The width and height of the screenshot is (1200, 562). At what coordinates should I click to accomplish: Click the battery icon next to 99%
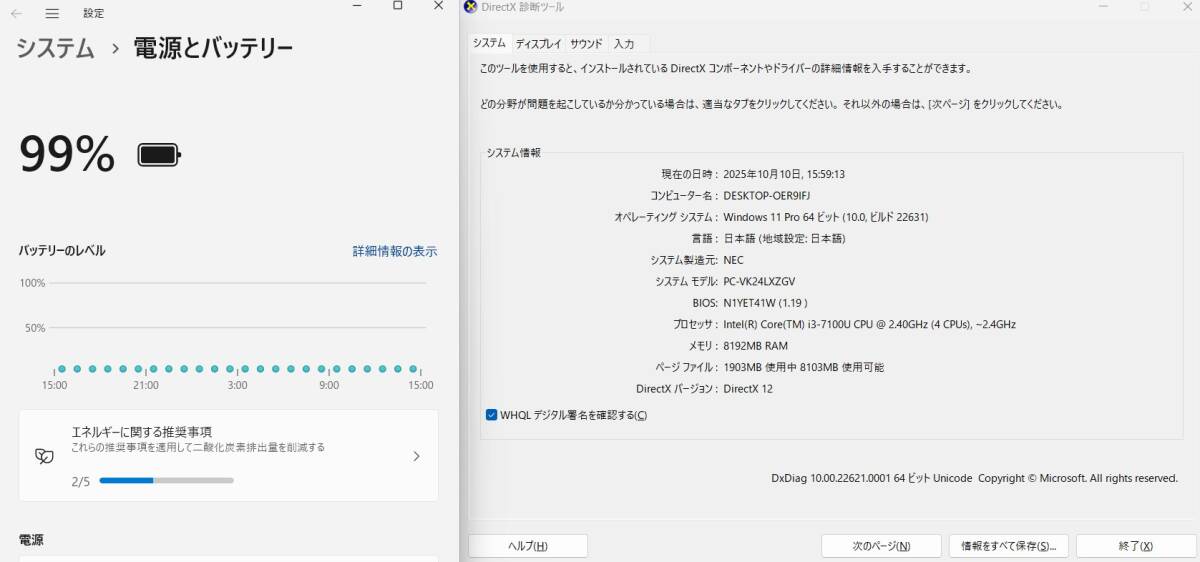tap(159, 155)
